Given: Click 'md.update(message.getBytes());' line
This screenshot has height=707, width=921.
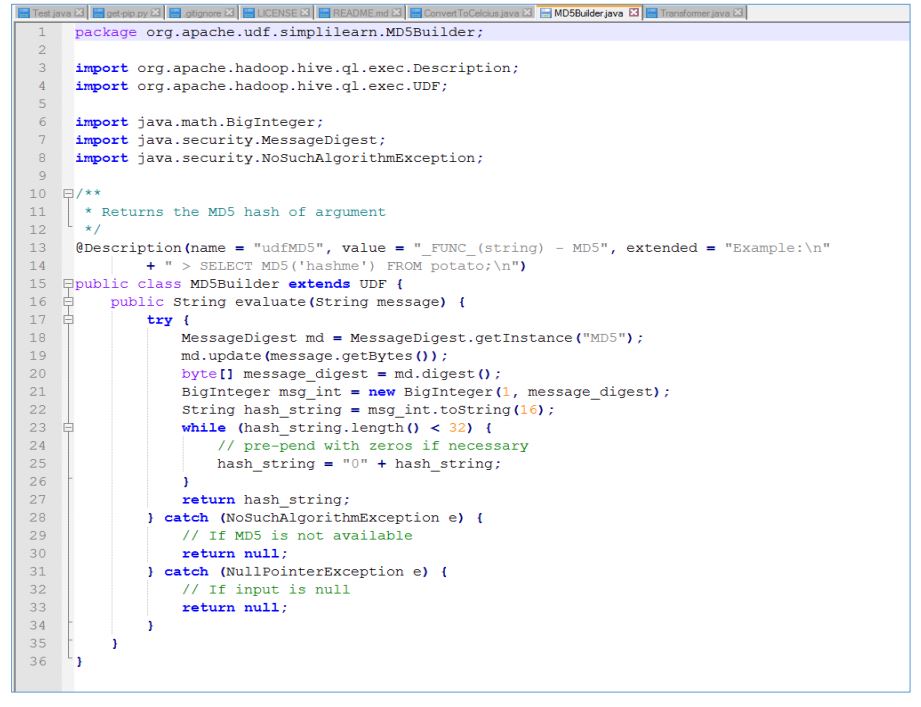Looking at the screenshot, I should tap(314, 356).
